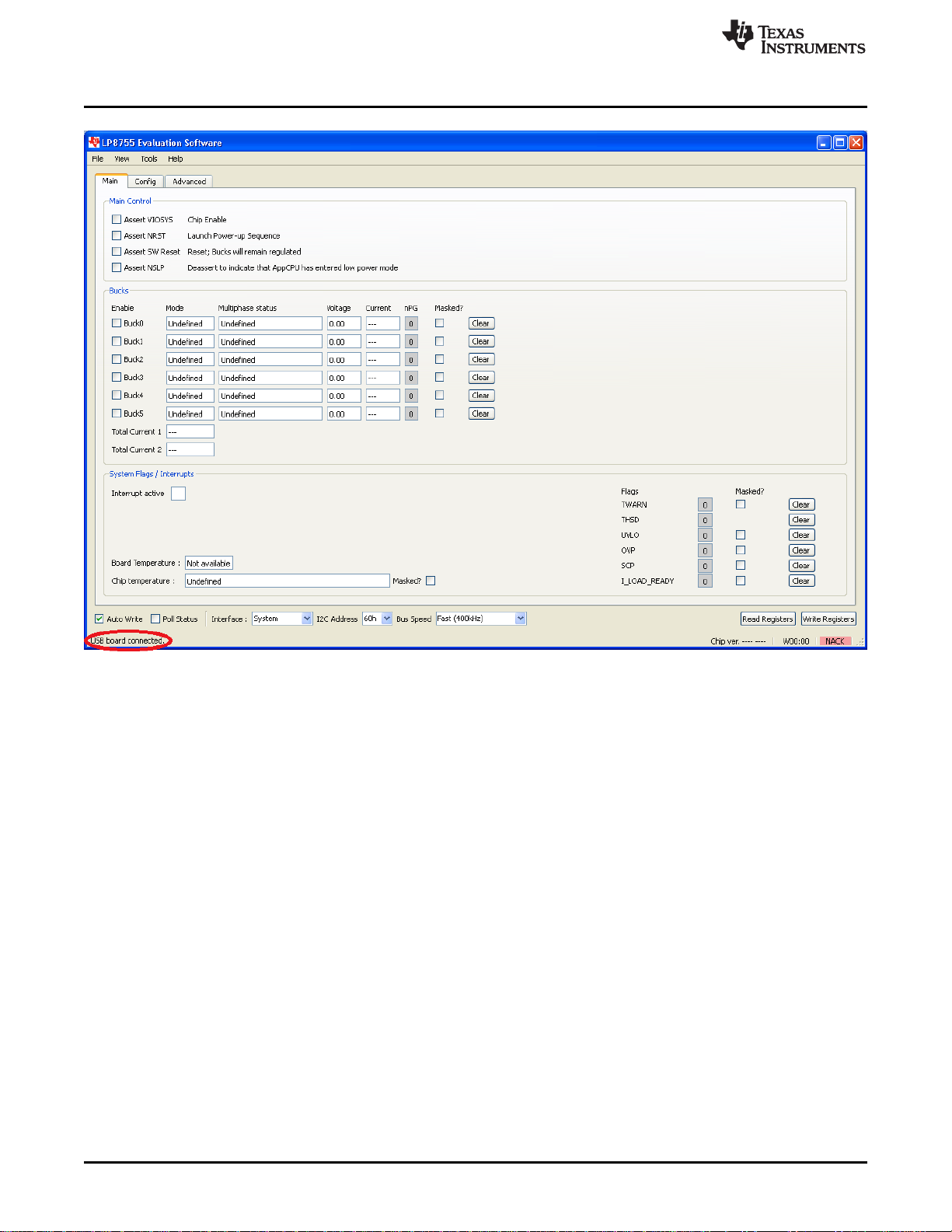This screenshot has width=952, height=1232.
Task: Uncheck the Auto Write checkbox
Action: coord(99,619)
